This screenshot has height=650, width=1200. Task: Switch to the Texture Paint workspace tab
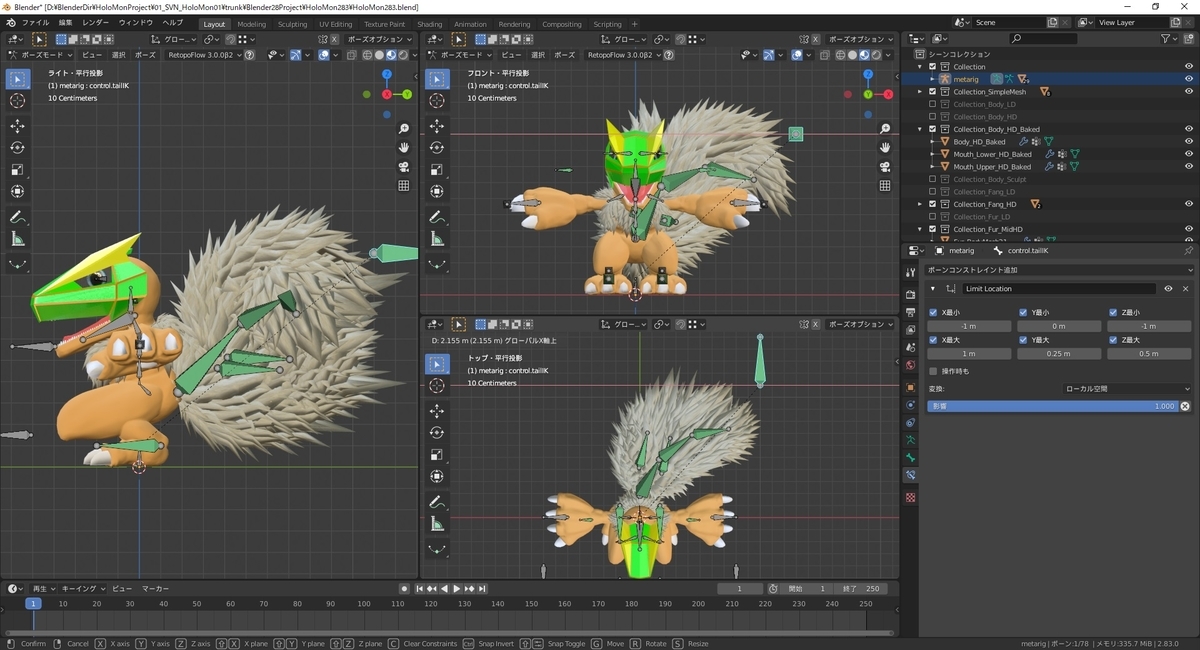coord(384,24)
